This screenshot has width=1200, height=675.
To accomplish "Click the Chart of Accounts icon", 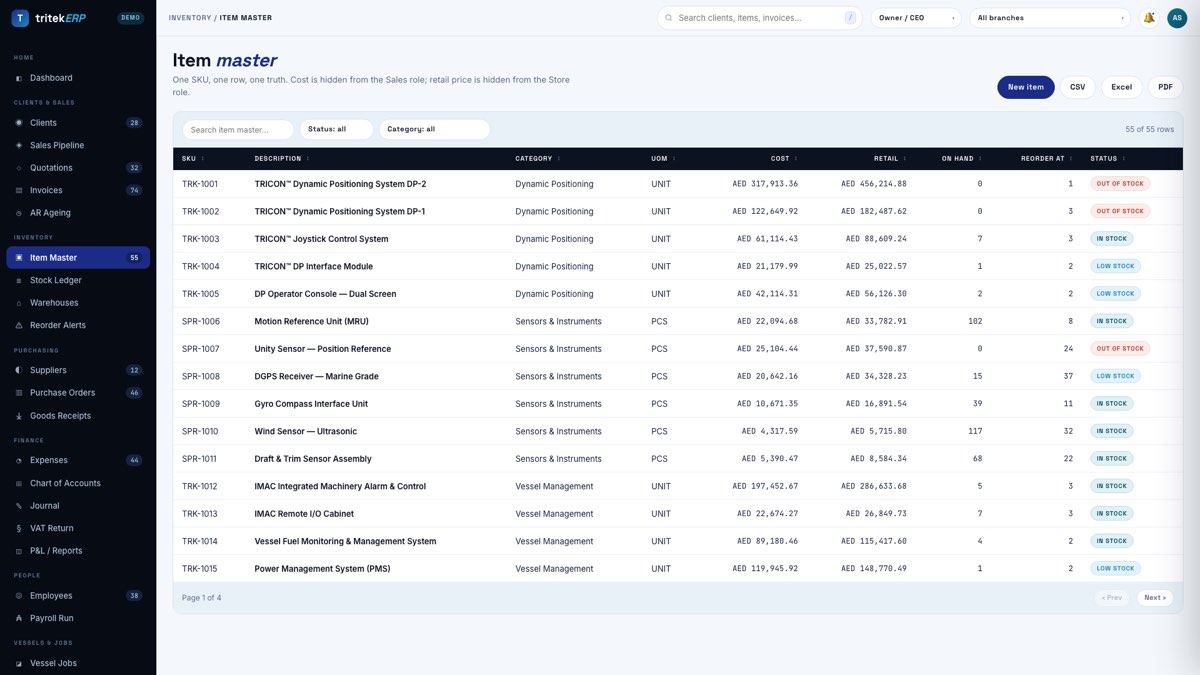I will click(x=19, y=483).
